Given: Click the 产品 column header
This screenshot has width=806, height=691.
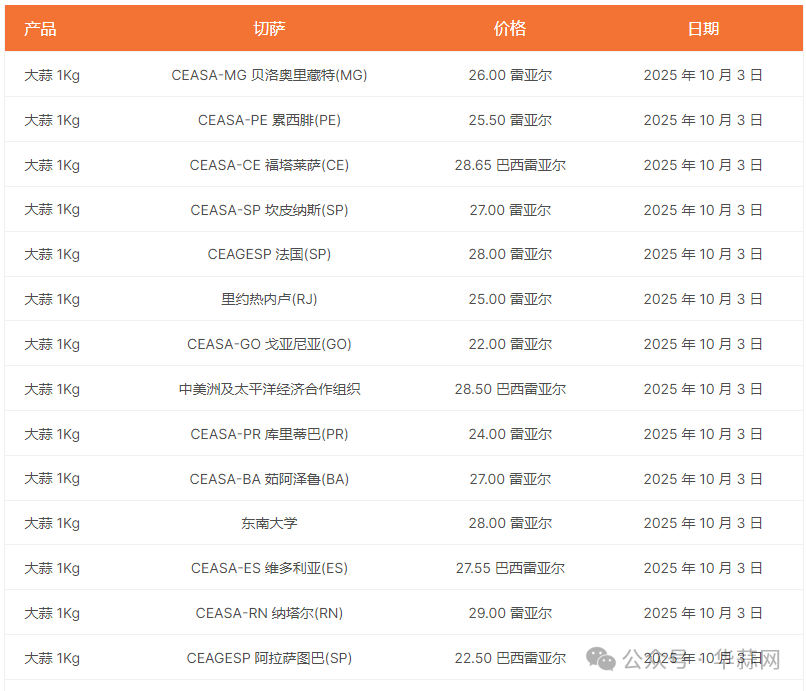Looking at the screenshot, I should tap(40, 29).
